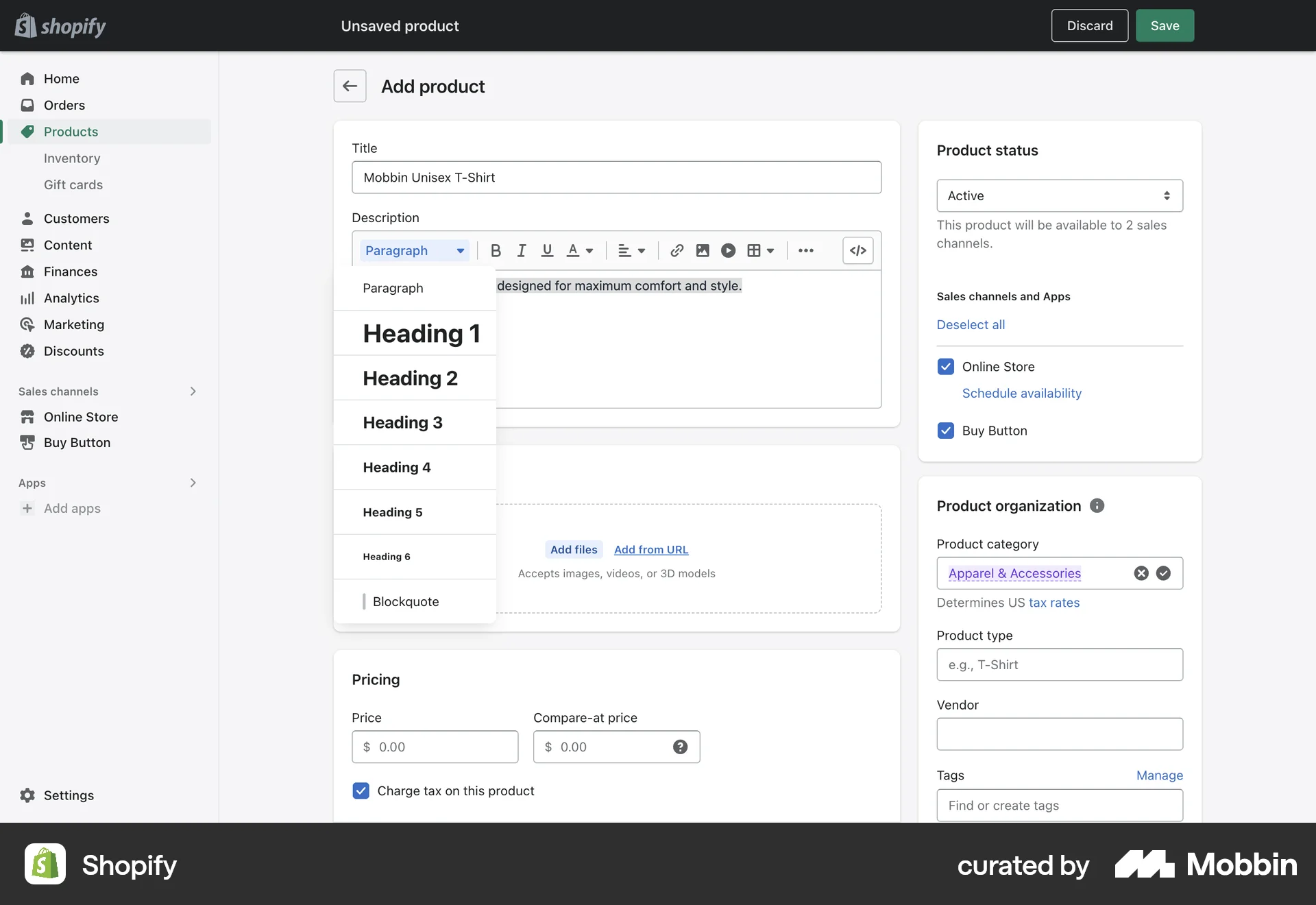The image size is (1316, 905).
Task: Uncheck the Online Store sales channel
Action: [945, 366]
